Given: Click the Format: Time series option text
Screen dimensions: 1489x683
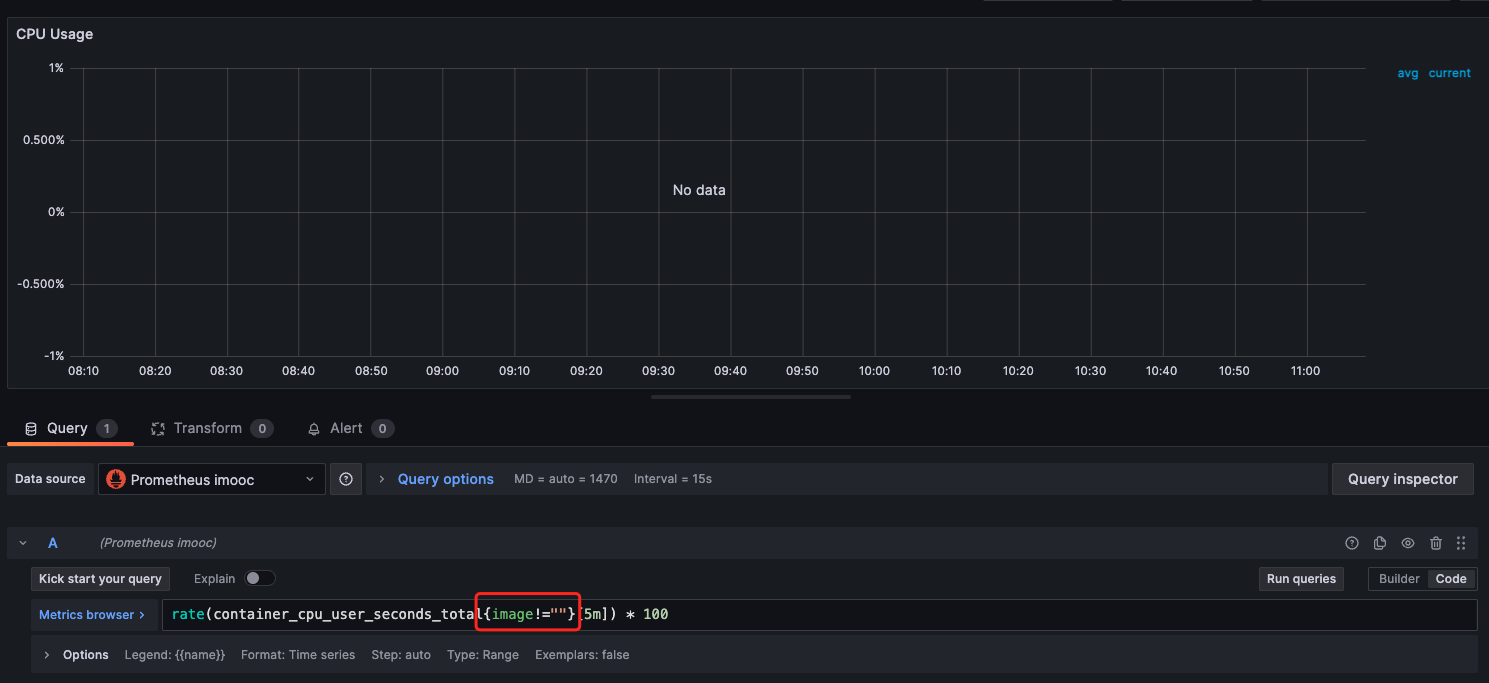Looking at the screenshot, I should (298, 655).
